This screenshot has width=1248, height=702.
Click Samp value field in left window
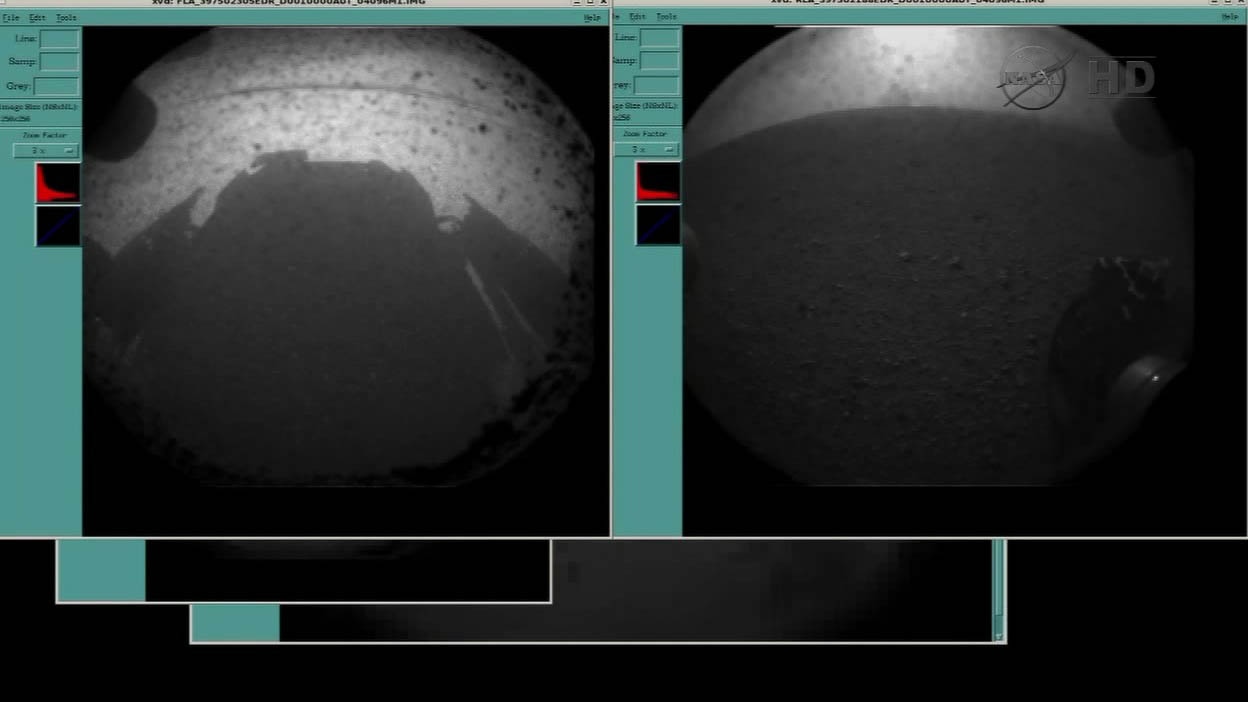59,62
